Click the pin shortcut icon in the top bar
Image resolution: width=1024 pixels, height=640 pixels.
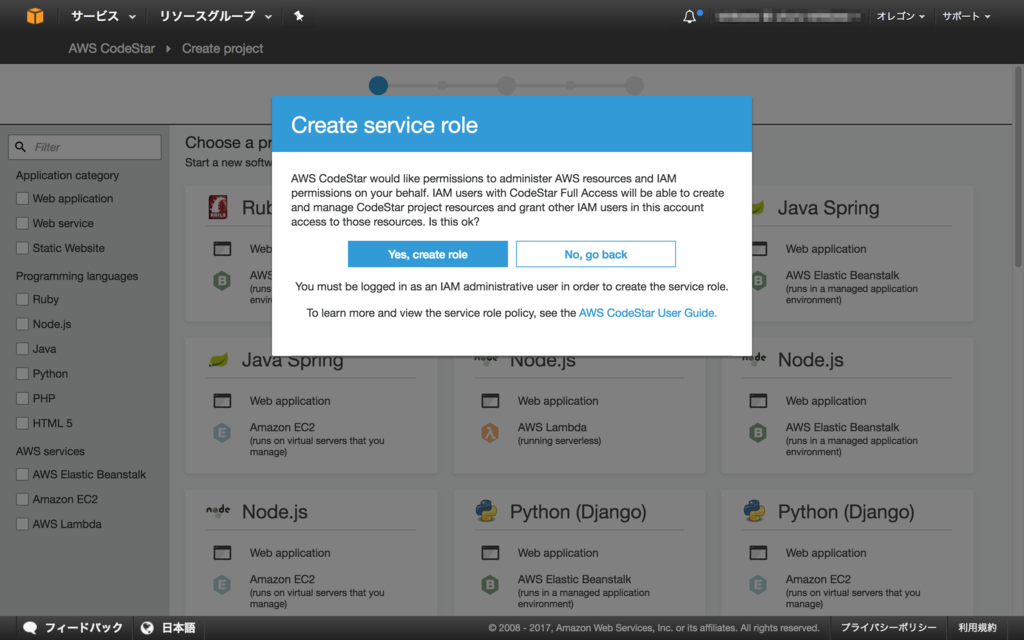(x=298, y=16)
